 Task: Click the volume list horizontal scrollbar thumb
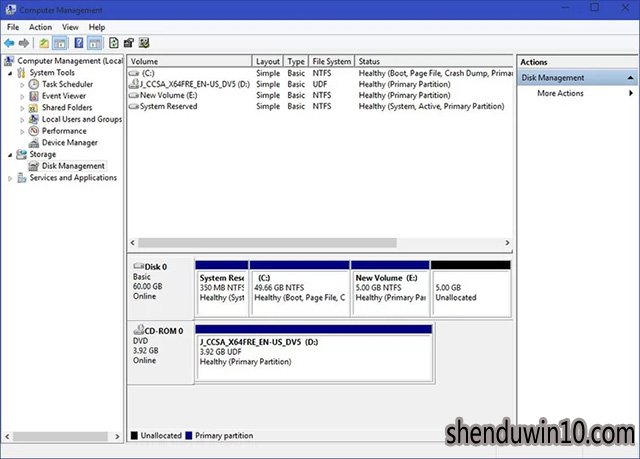tap(267, 243)
